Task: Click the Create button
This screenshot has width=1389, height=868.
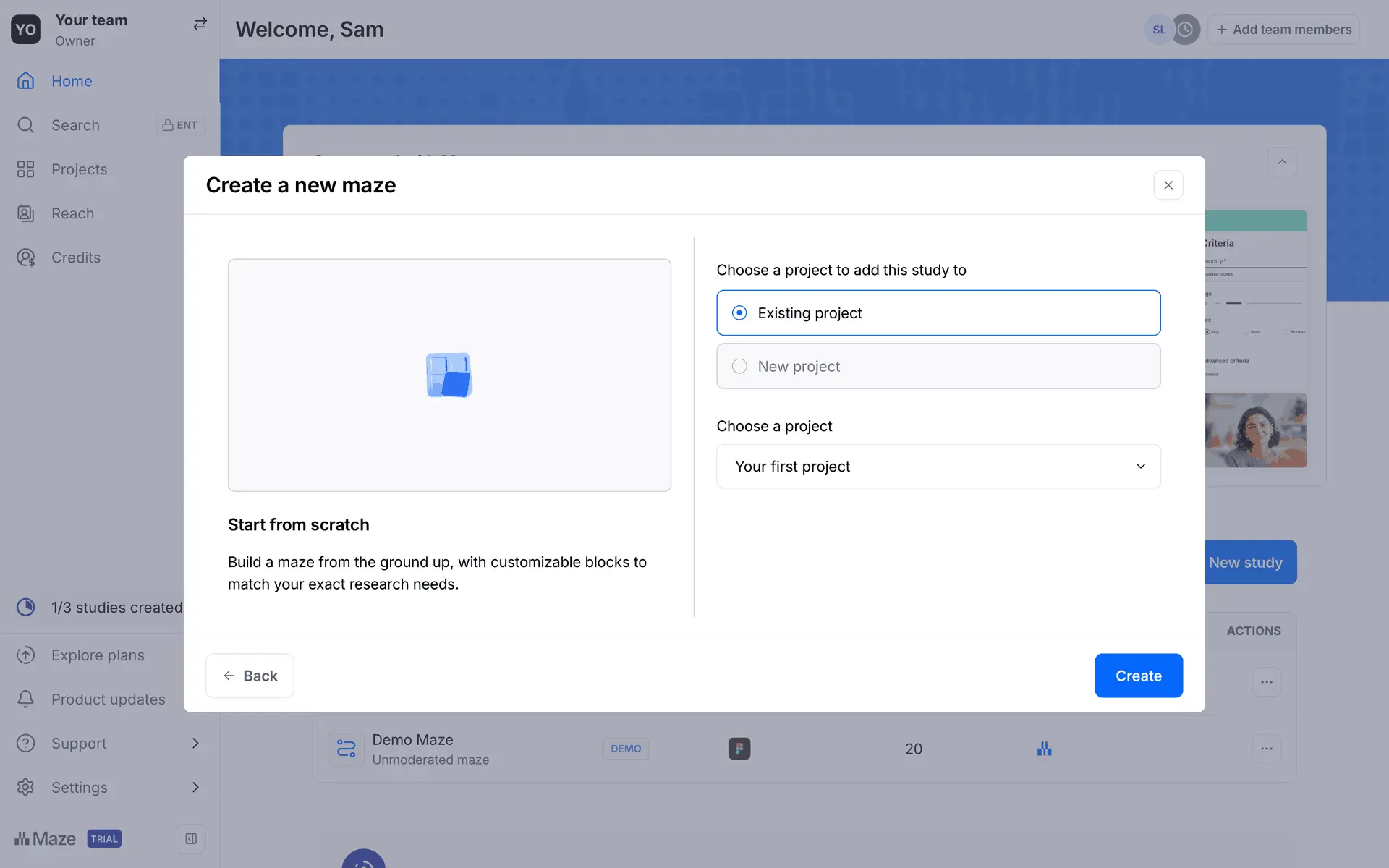Action: pos(1138,676)
